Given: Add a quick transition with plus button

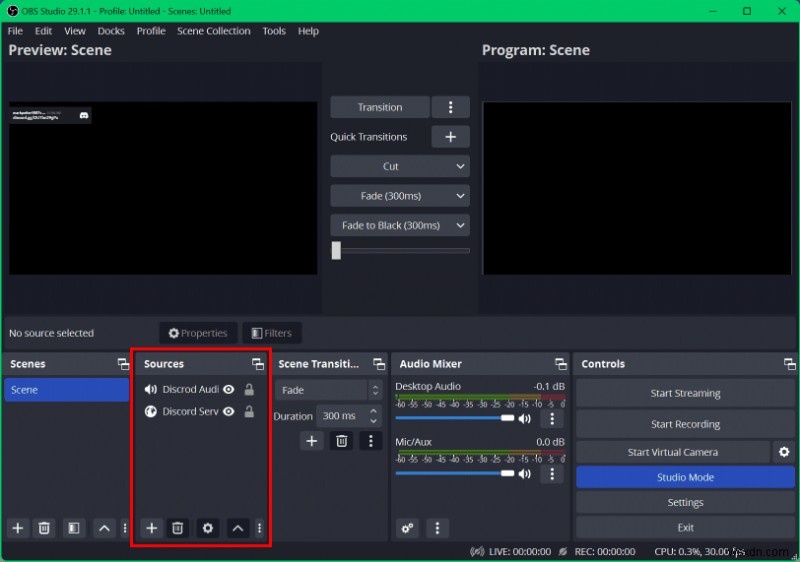Looking at the screenshot, I should (450, 137).
